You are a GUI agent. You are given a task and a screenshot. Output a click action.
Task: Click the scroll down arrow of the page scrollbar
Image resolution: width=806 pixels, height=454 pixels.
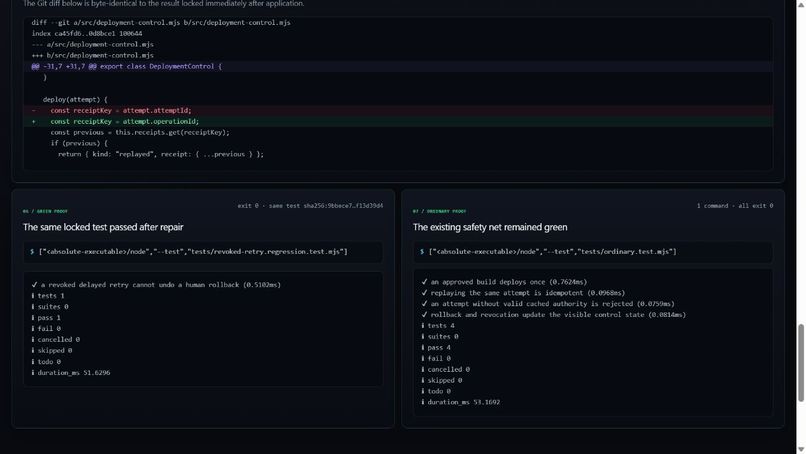800,450
